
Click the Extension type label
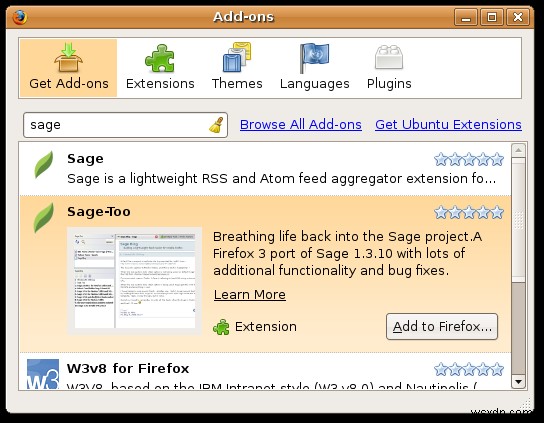tap(266, 327)
